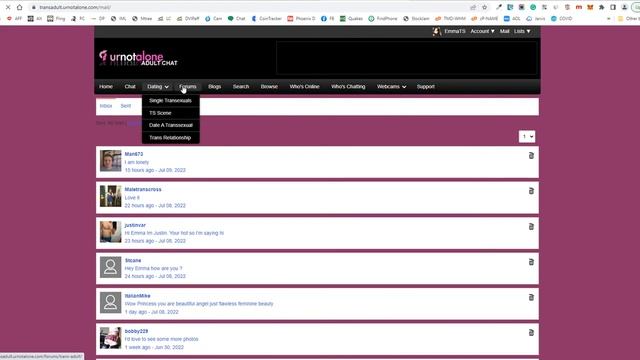This screenshot has width=640, height=360.
Task: Switch to the Sent tab
Action: tap(126, 106)
